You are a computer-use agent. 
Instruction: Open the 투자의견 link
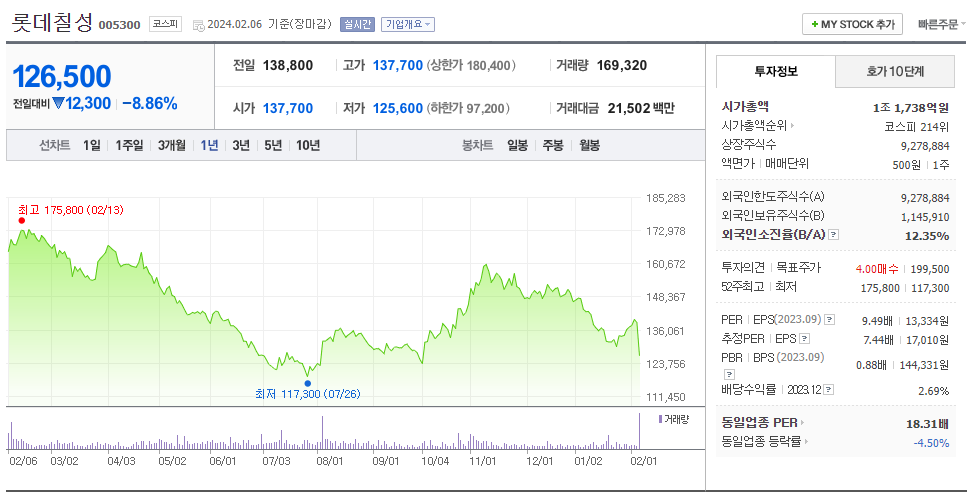(743, 268)
